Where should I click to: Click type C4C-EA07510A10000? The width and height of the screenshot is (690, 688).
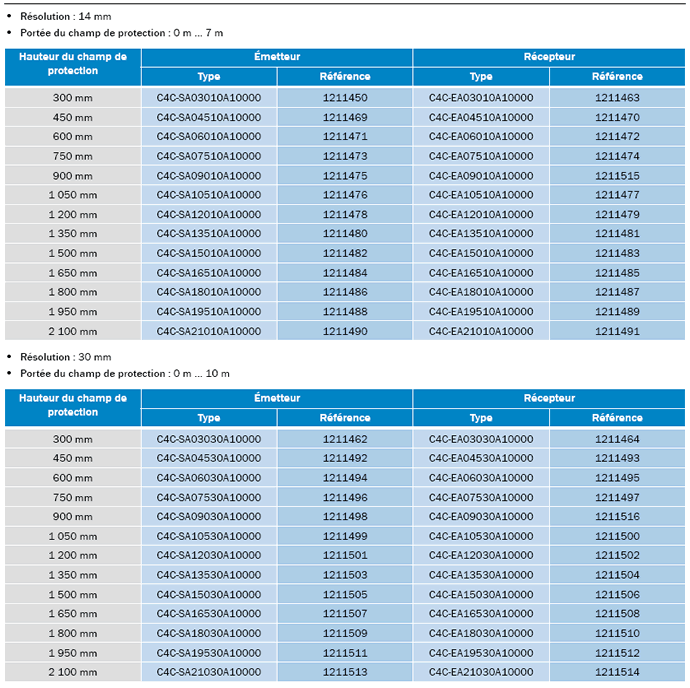tap(481, 156)
